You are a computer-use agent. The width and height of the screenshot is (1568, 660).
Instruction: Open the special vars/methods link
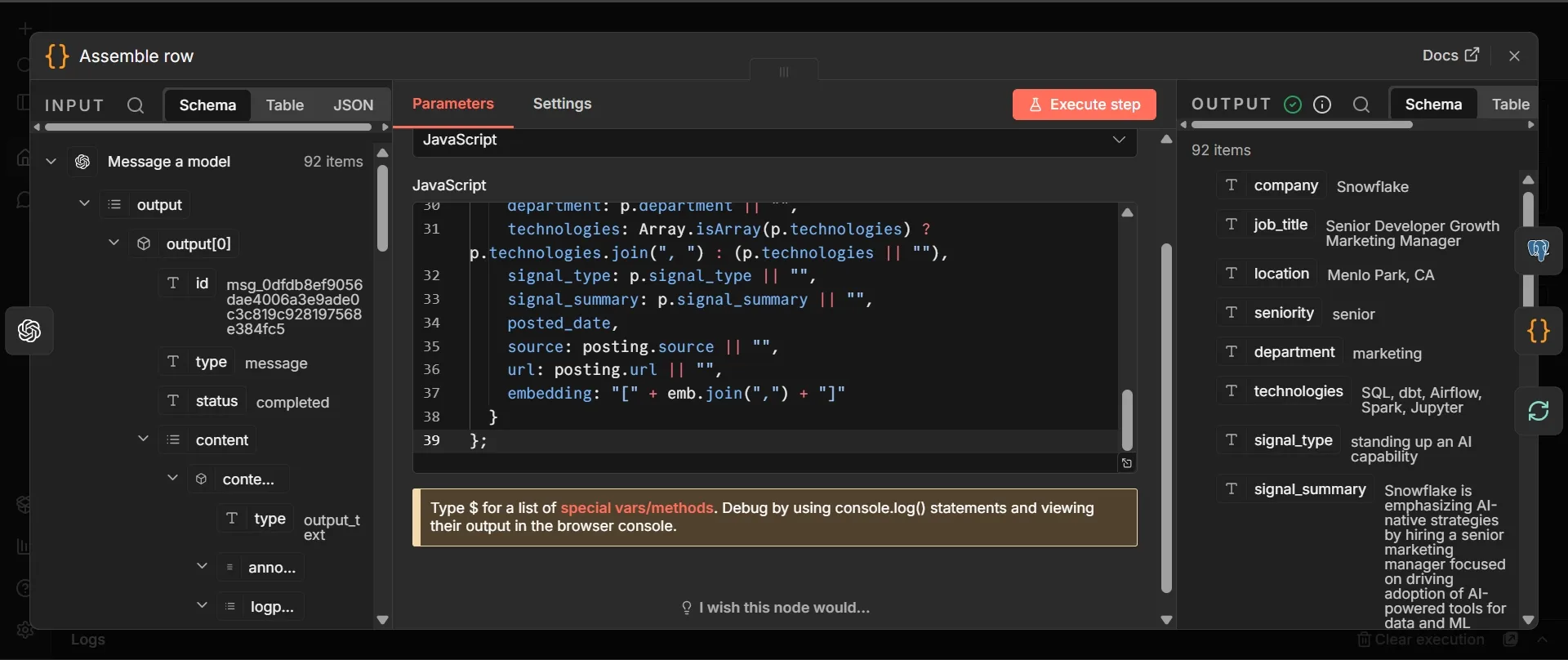(637, 508)
